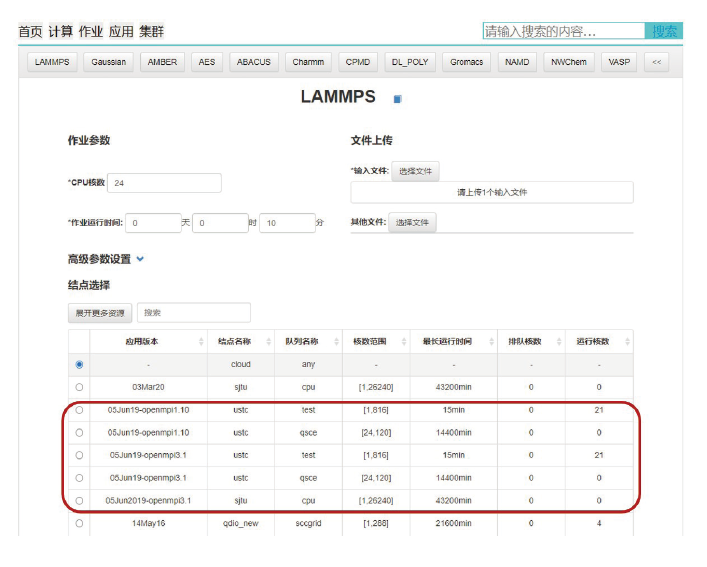Focus the run time hours field
This screenshot has height=567, width=707.
220,223
